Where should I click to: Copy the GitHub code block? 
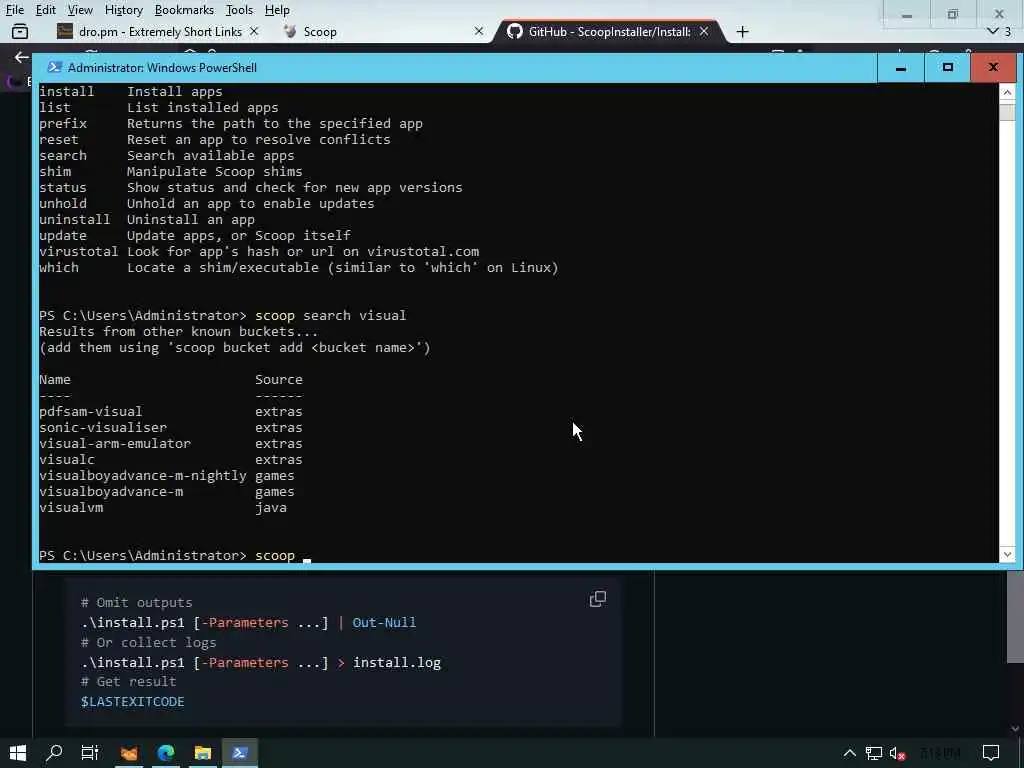pos(598,599)
